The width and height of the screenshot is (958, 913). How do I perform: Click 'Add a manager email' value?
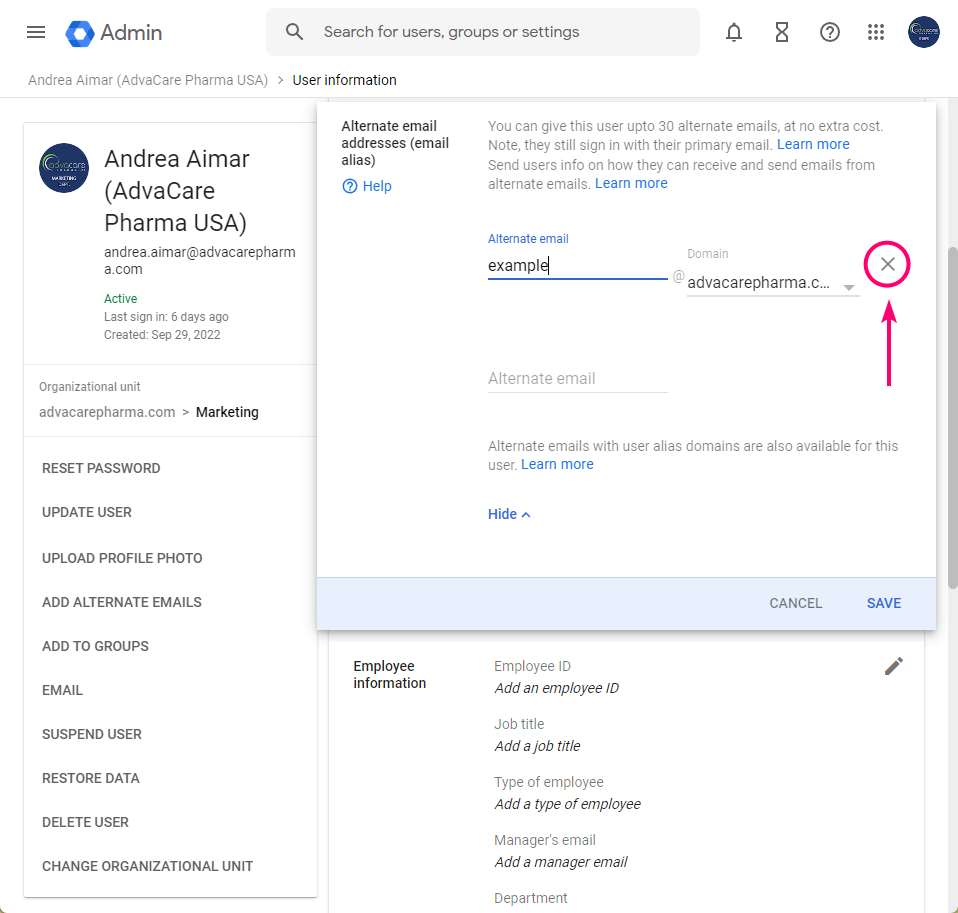coord(560,862)
